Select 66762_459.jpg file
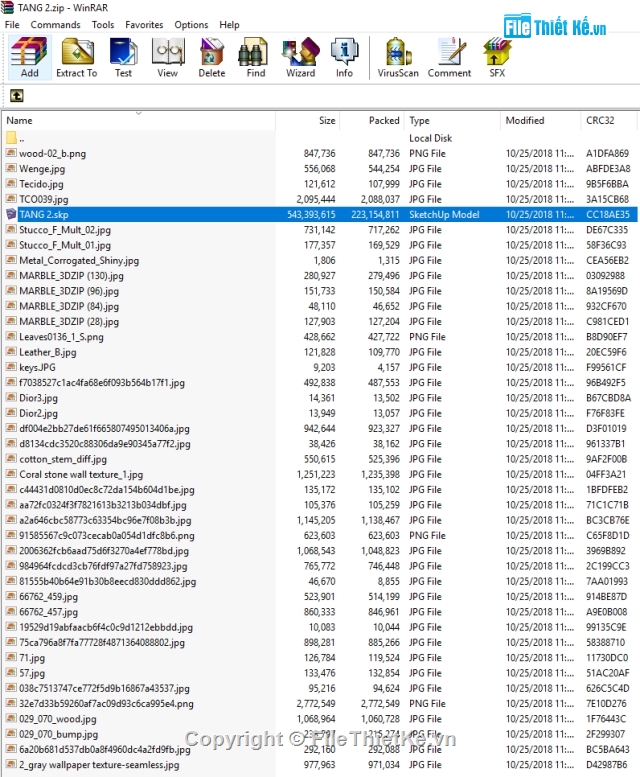The width and height of the screenshot is (640, 777). click(49, 597)
